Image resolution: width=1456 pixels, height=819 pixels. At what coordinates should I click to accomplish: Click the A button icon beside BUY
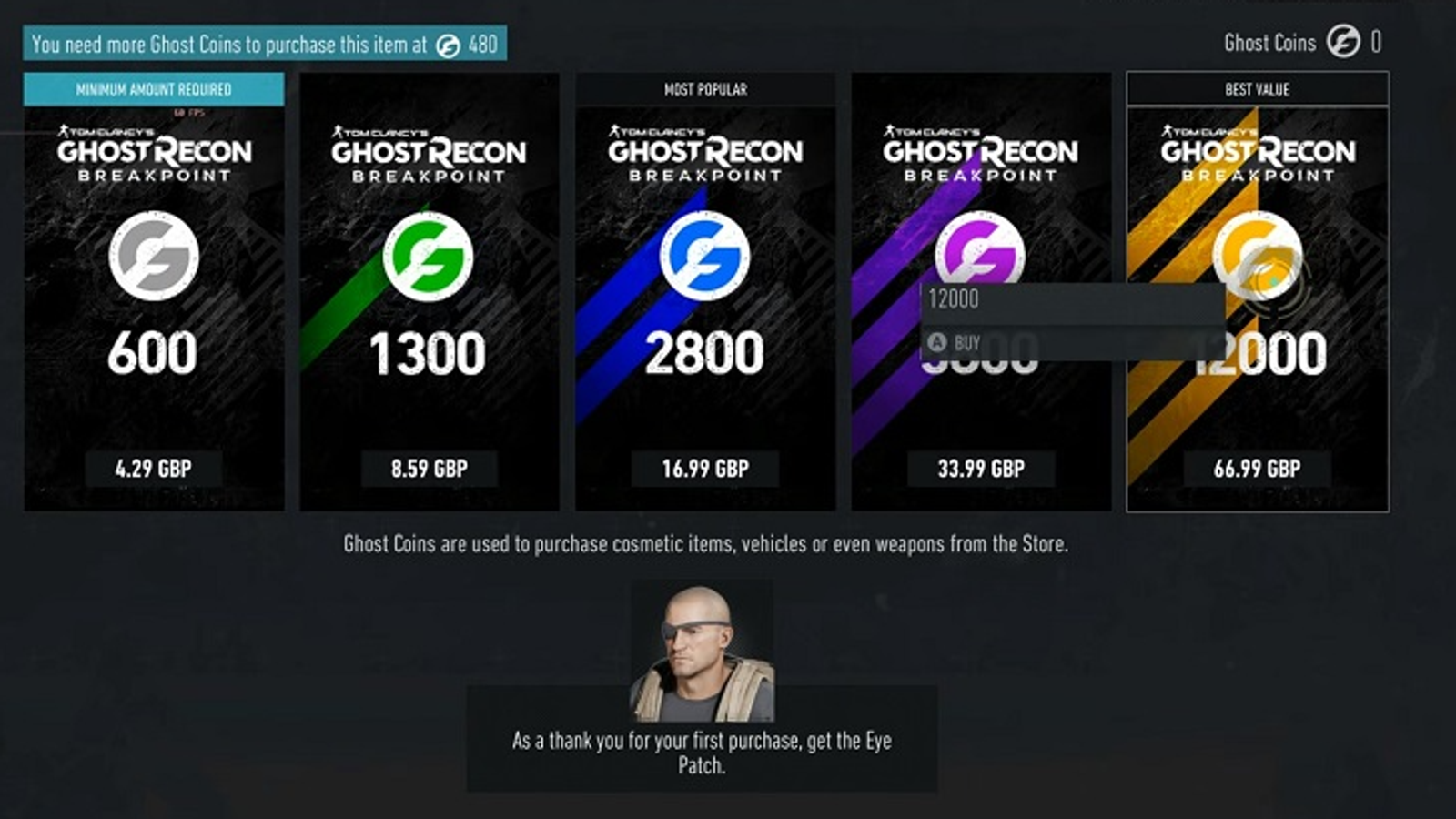(937, 342)
